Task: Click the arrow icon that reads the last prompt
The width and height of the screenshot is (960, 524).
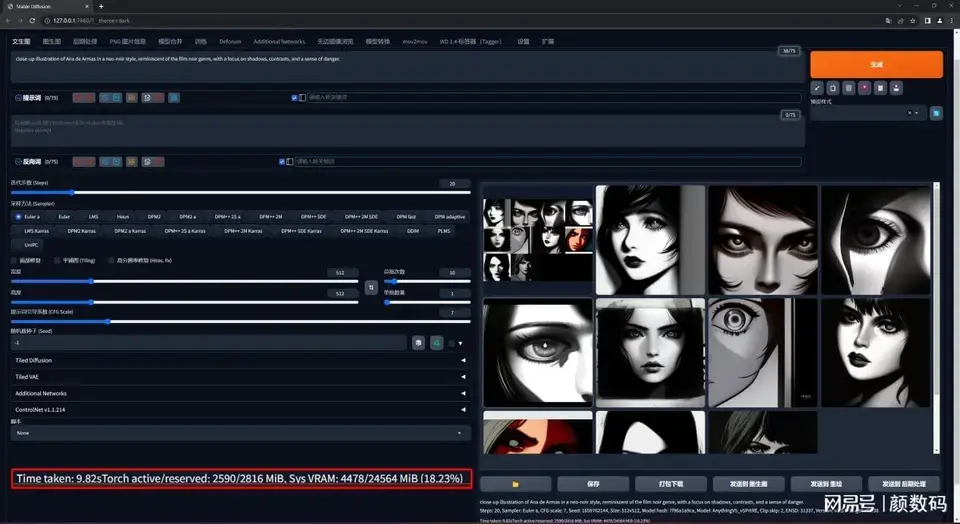Action: 817,88
